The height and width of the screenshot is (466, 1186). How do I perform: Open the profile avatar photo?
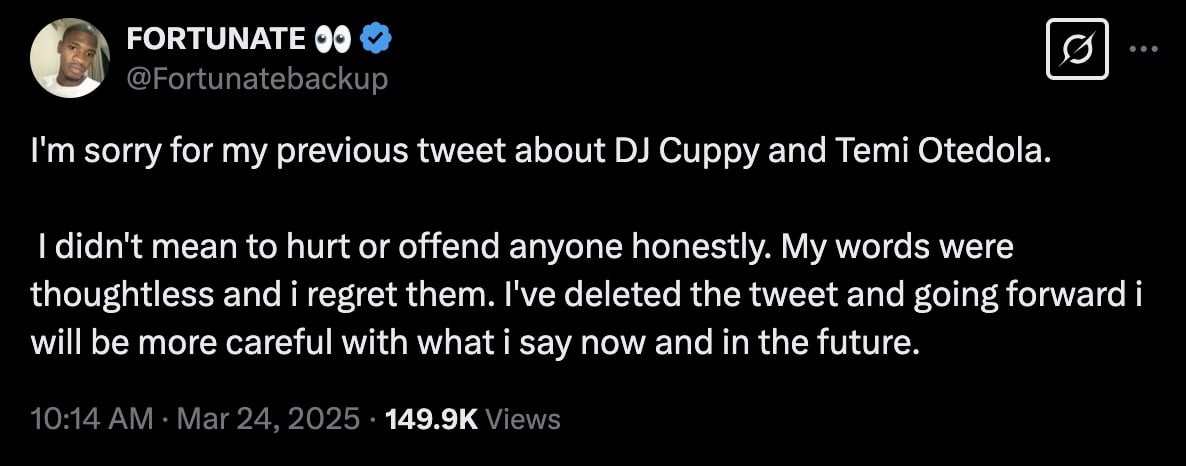pyautogui.click(x=70, y=58)
